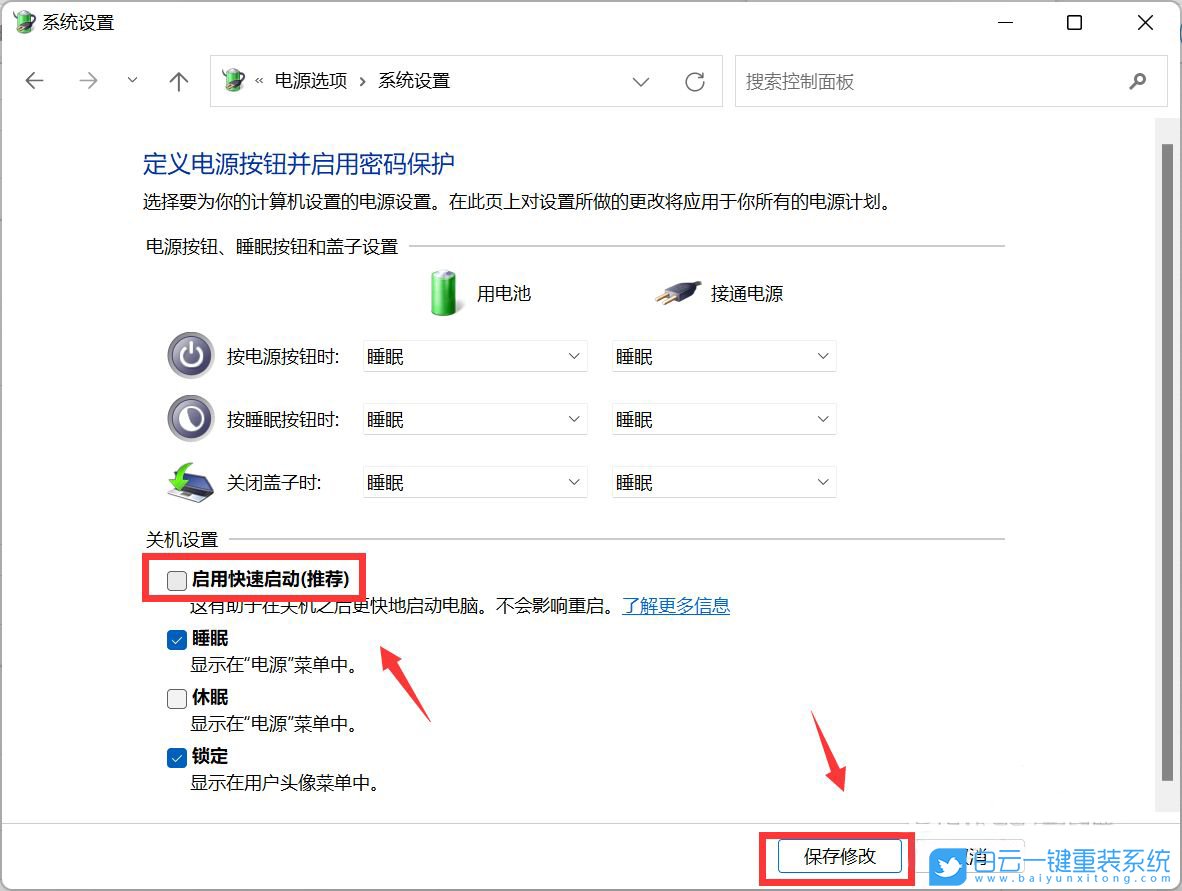Open the 了解更多信息 link
The image size is (1182, 891).
click(x=677, y=605)
